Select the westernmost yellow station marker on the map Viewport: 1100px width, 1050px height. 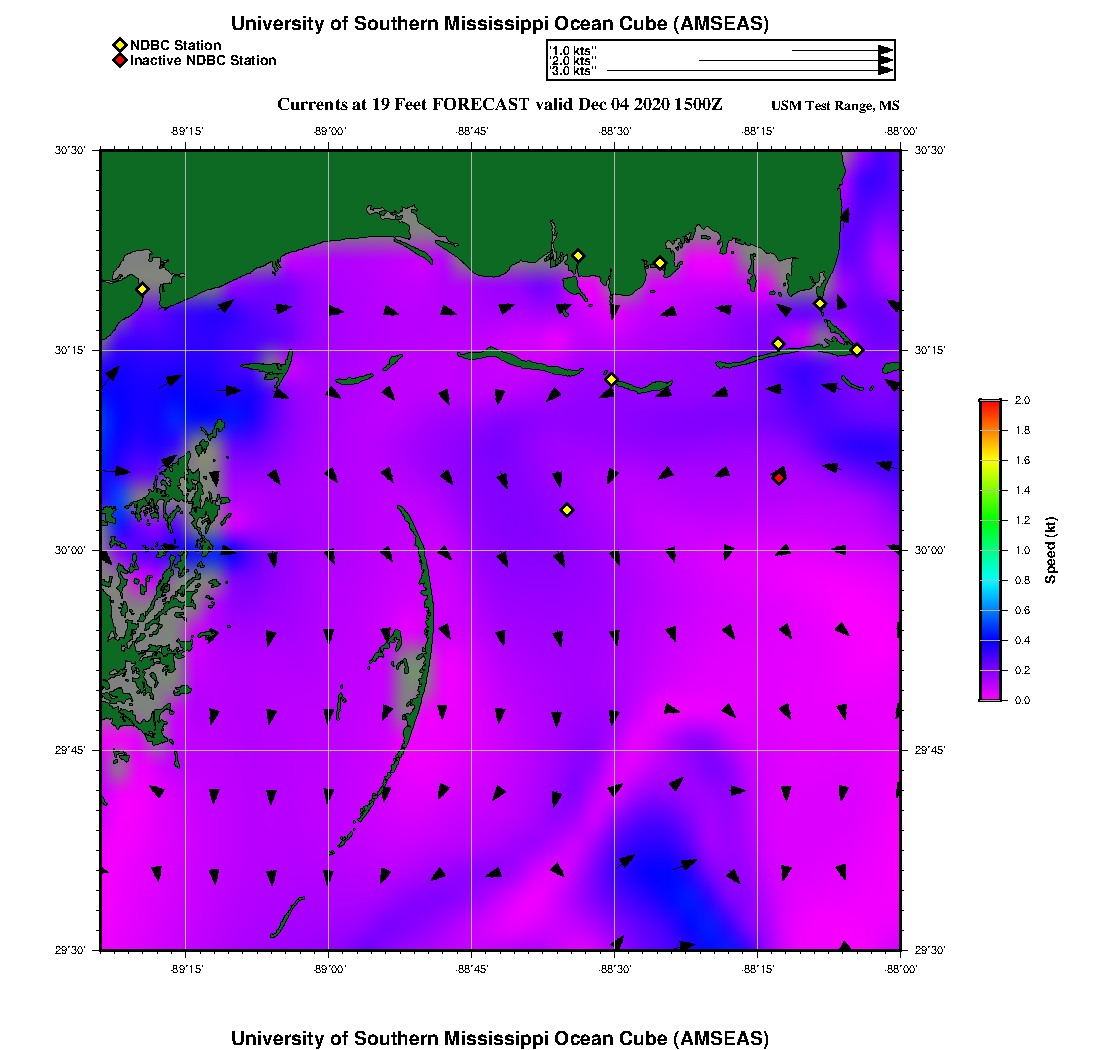[142, 289]
